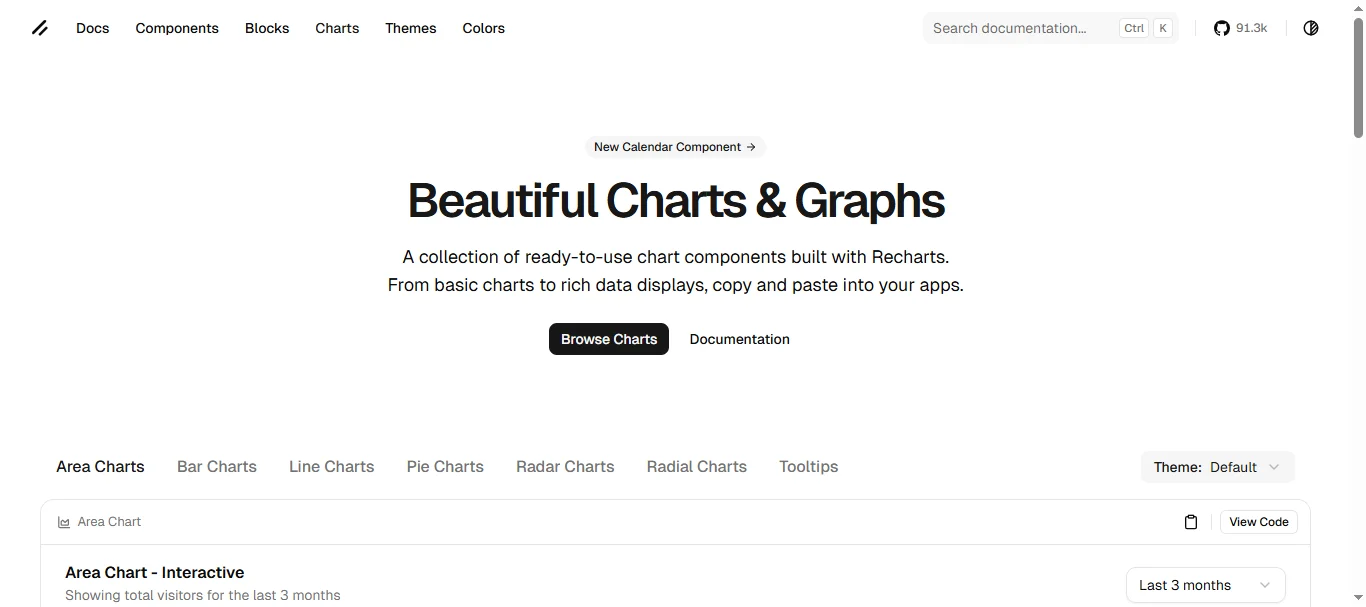
Task: Open the Docs menu item
Action: click(x=92, y=28)
